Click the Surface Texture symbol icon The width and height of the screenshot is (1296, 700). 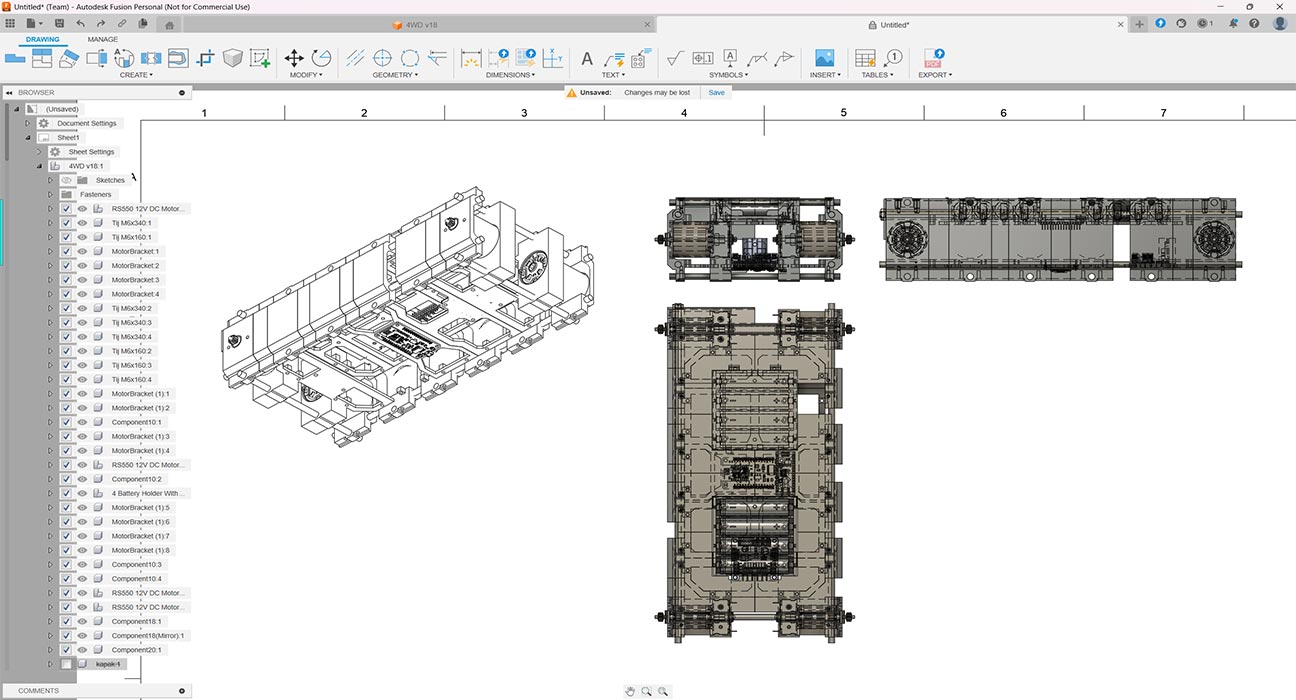click(x=675, y=59)
